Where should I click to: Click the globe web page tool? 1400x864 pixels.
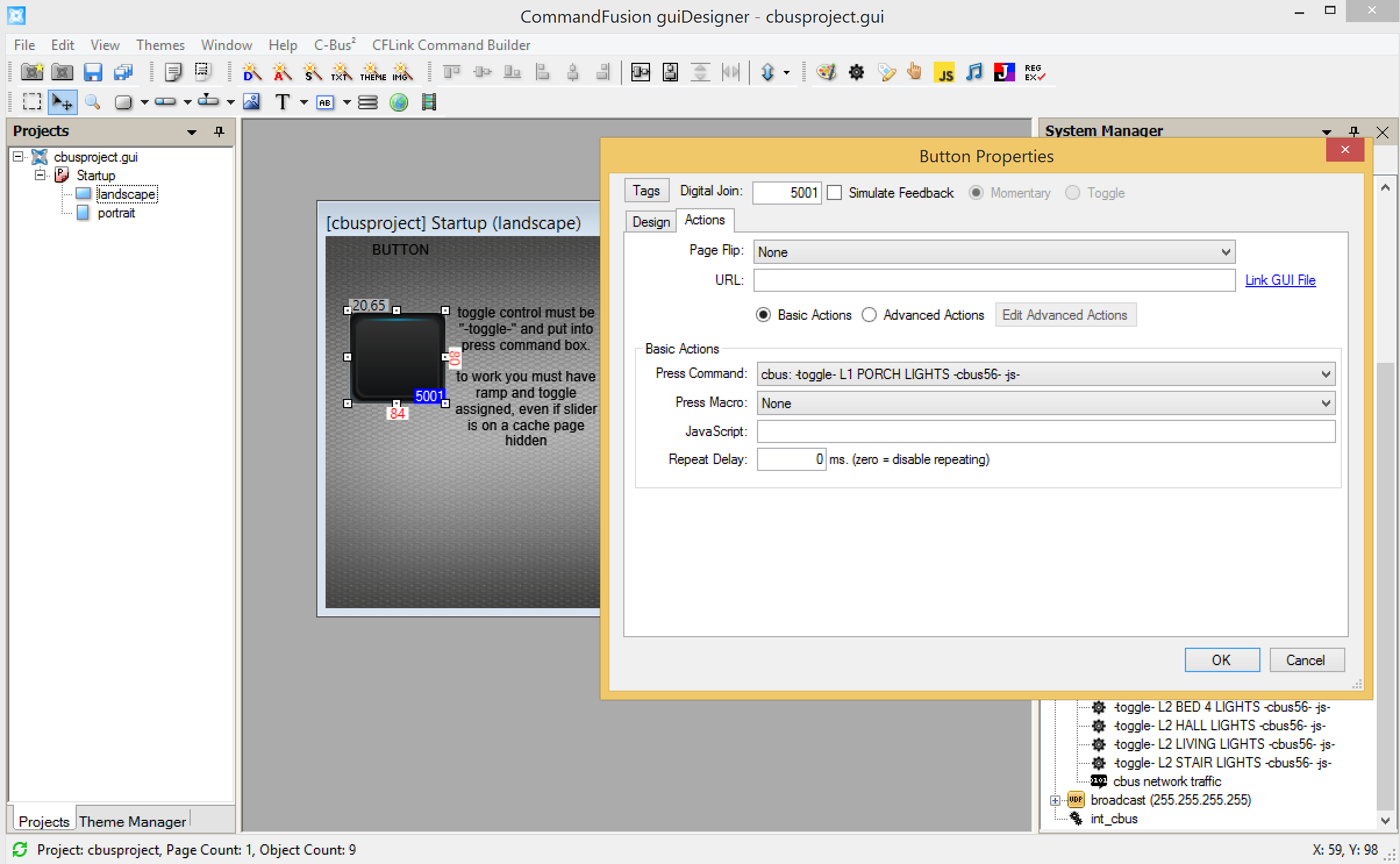[399, 102]
